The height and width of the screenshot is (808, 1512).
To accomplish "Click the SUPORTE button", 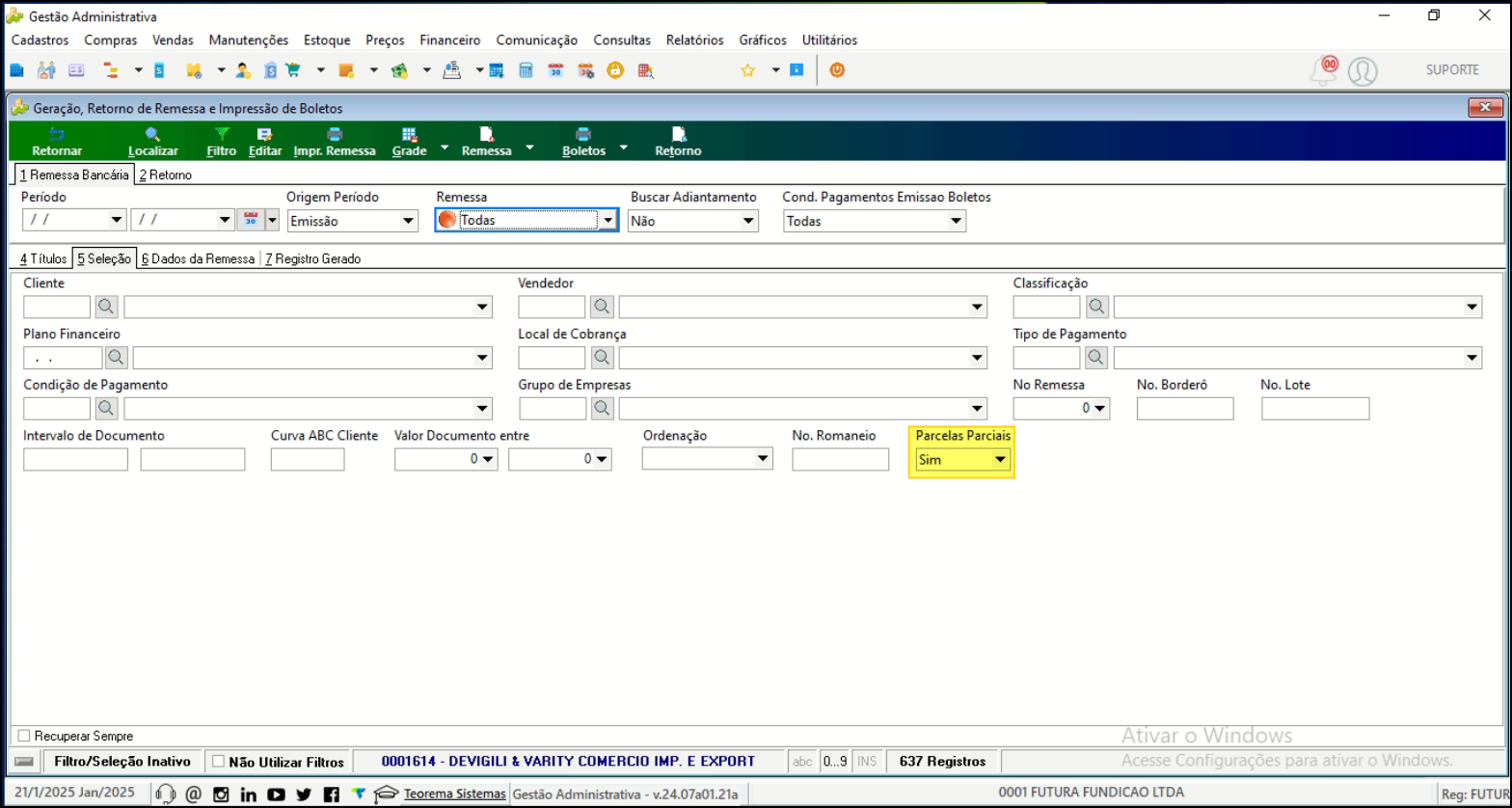I will click(1452, 69).
